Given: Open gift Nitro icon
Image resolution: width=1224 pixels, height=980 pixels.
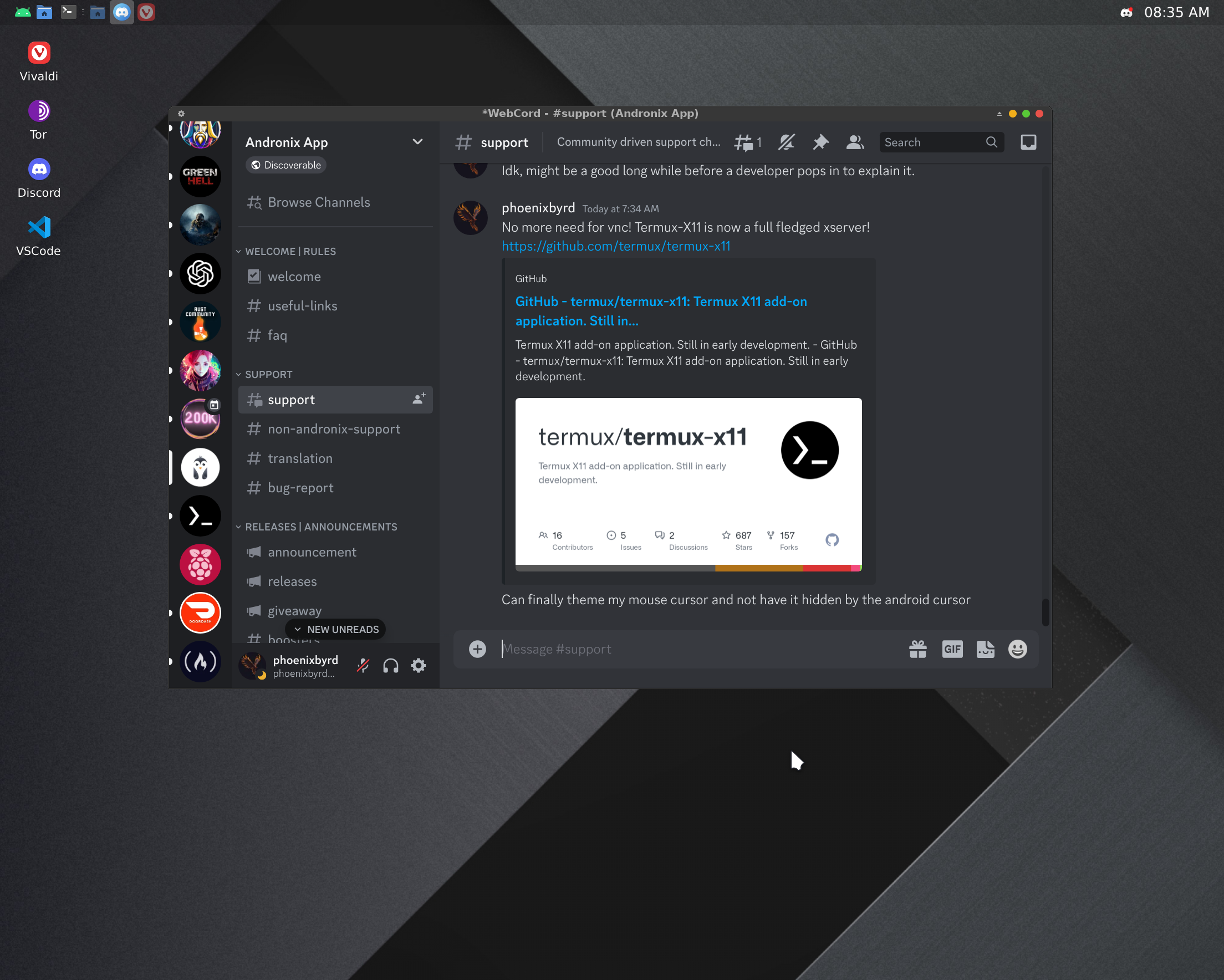Looking at the screenshot, I should point(917,649).
